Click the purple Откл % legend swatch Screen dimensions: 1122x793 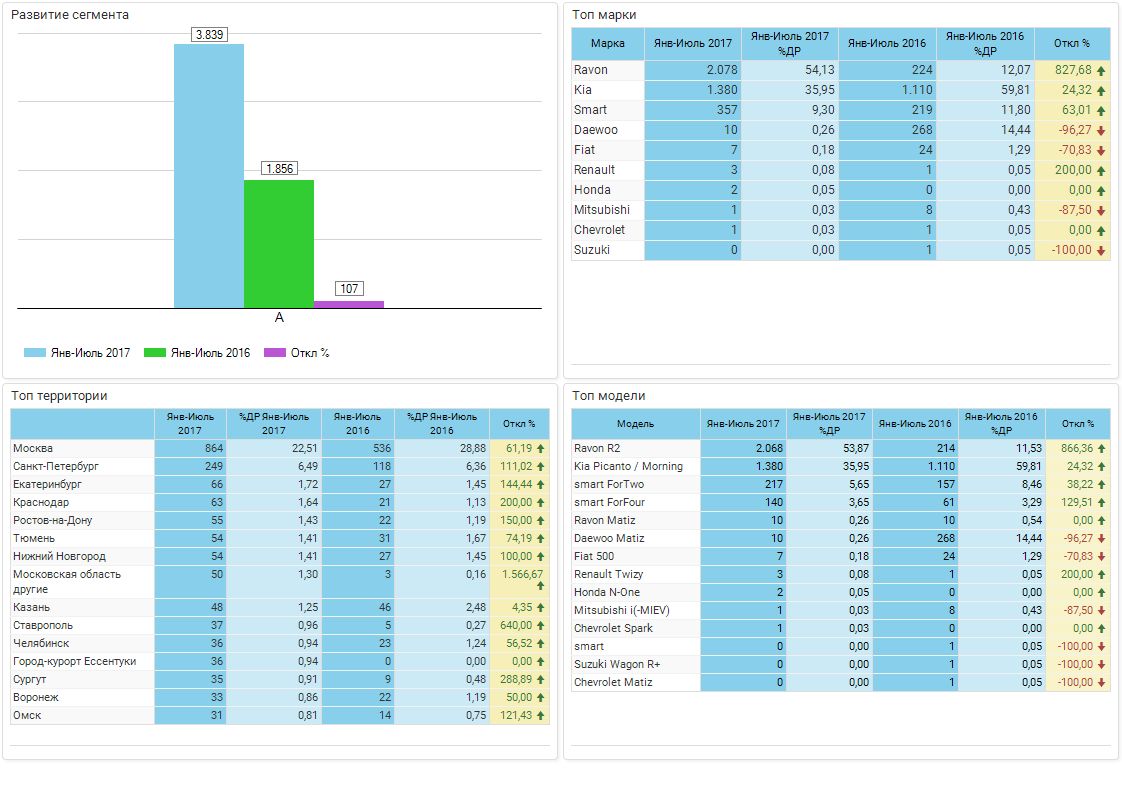275,353
